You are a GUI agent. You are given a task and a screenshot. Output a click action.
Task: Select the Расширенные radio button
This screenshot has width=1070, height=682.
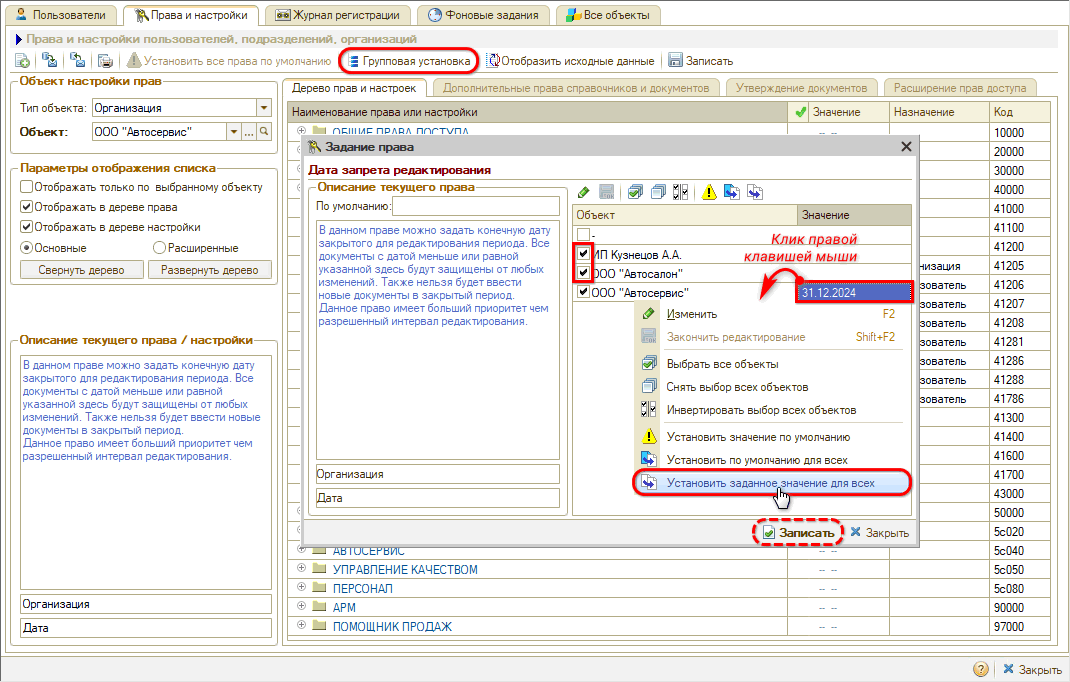159,247
